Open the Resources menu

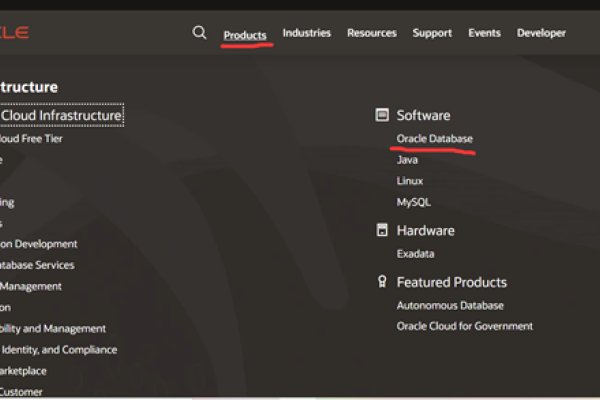click(x=372, y=33)
